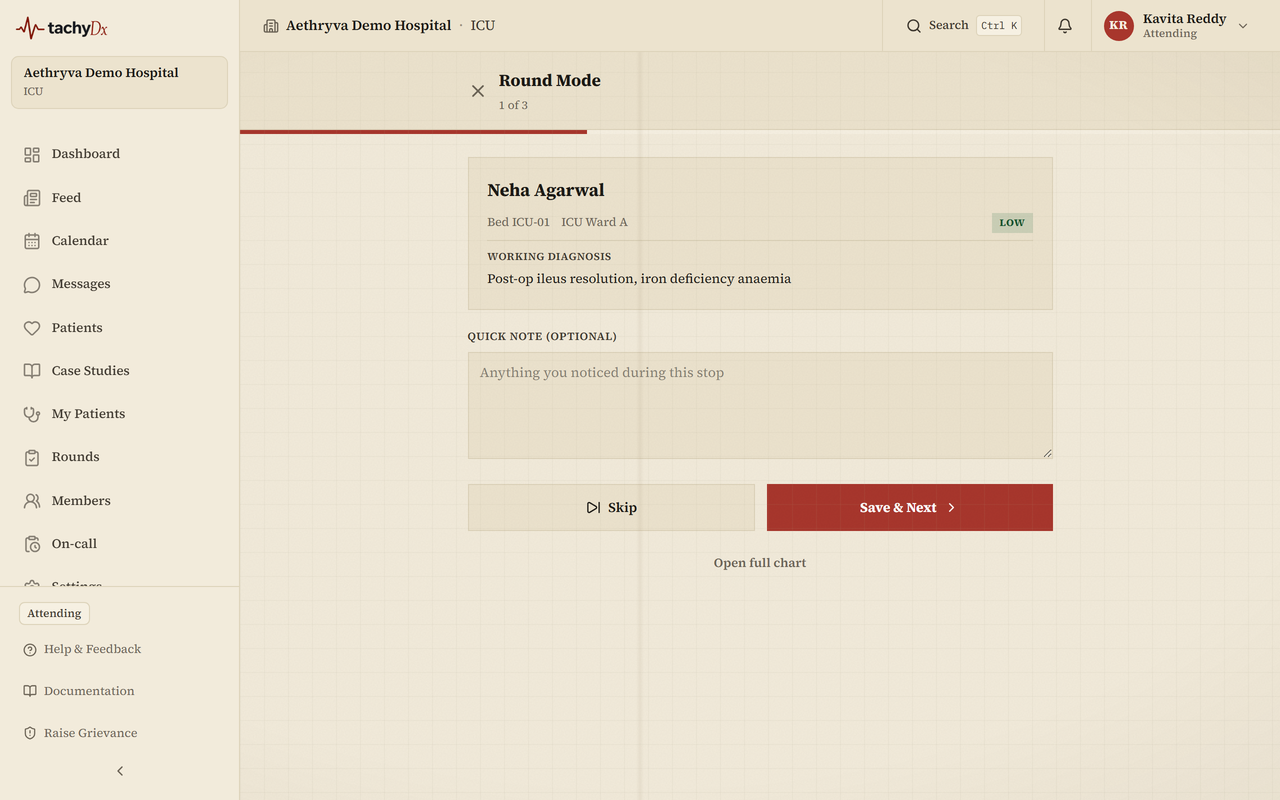Open Case Studies section
This screenshot has width=1280, height=800.
click(119, 371)
